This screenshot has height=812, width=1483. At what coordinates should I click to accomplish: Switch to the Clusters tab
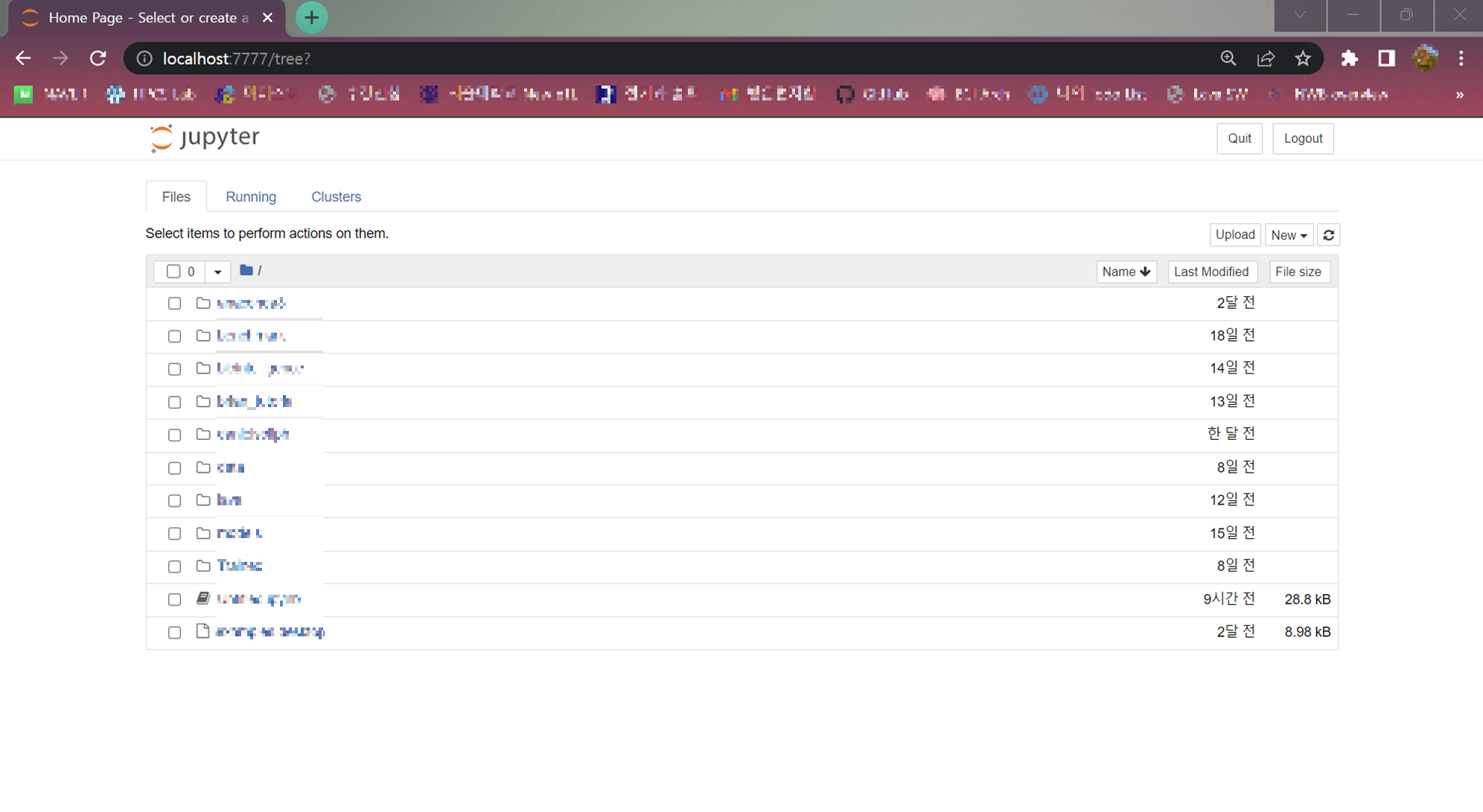point(336,196)
